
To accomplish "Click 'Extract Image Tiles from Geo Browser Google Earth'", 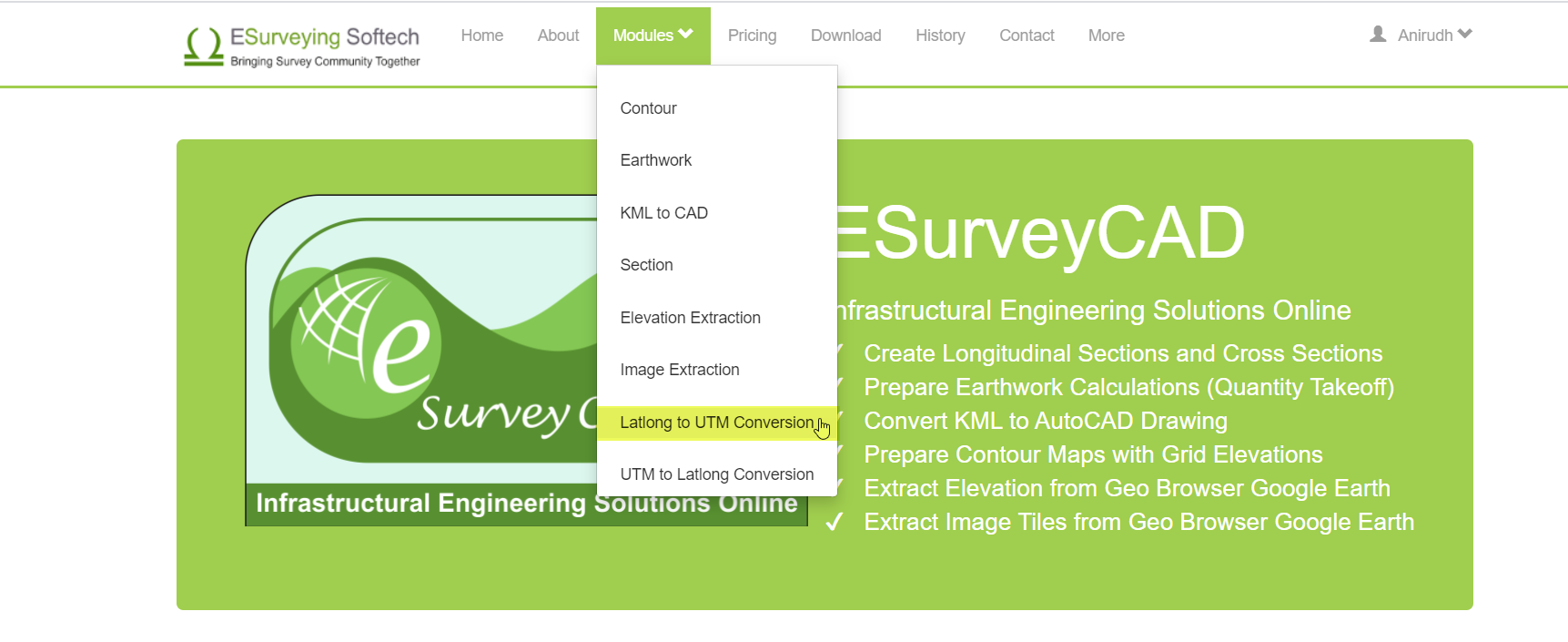I will click(x=1138, y=522).
